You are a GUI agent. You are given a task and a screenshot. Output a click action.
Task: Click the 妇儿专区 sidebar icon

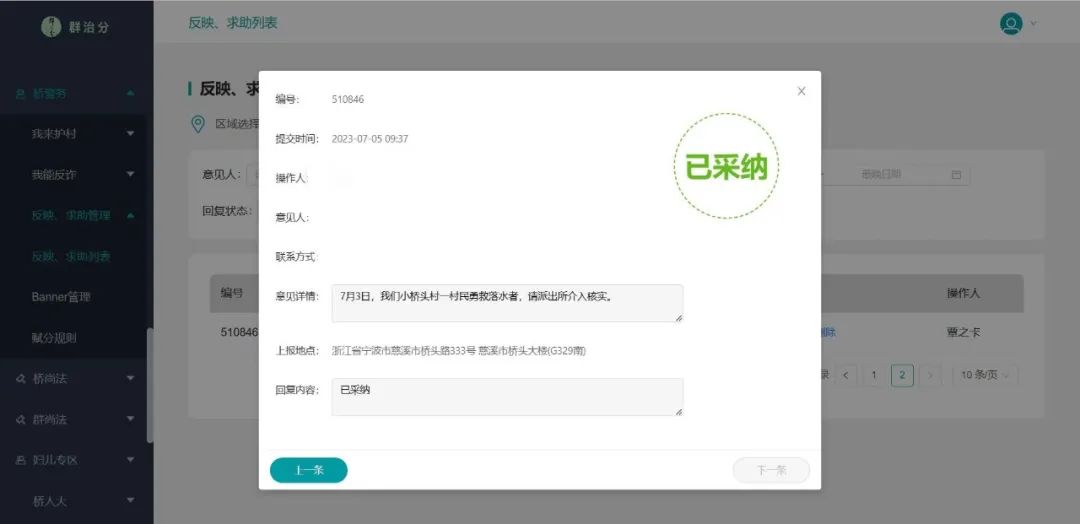21,460
